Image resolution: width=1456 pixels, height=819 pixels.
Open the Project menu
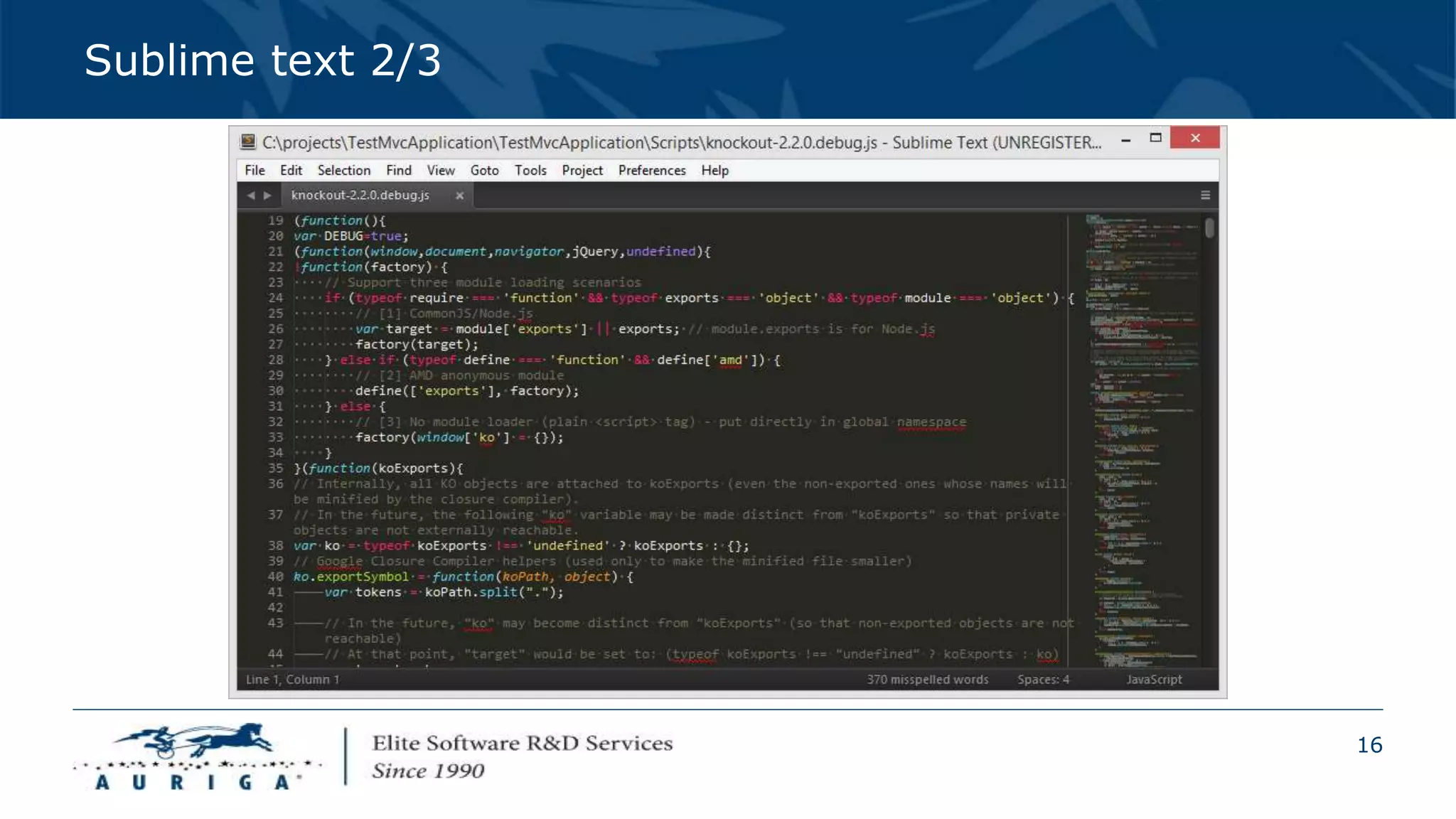[582, 171]
